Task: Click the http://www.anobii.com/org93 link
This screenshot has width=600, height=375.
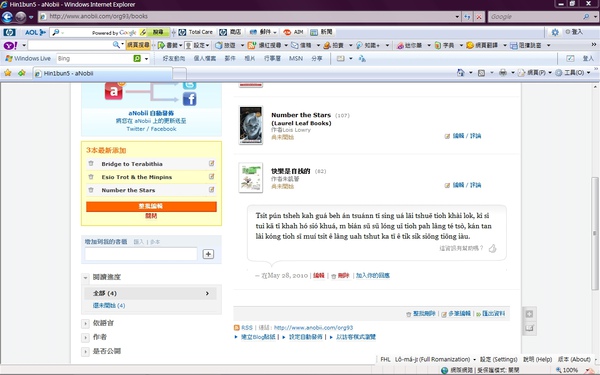Action: 313,328
